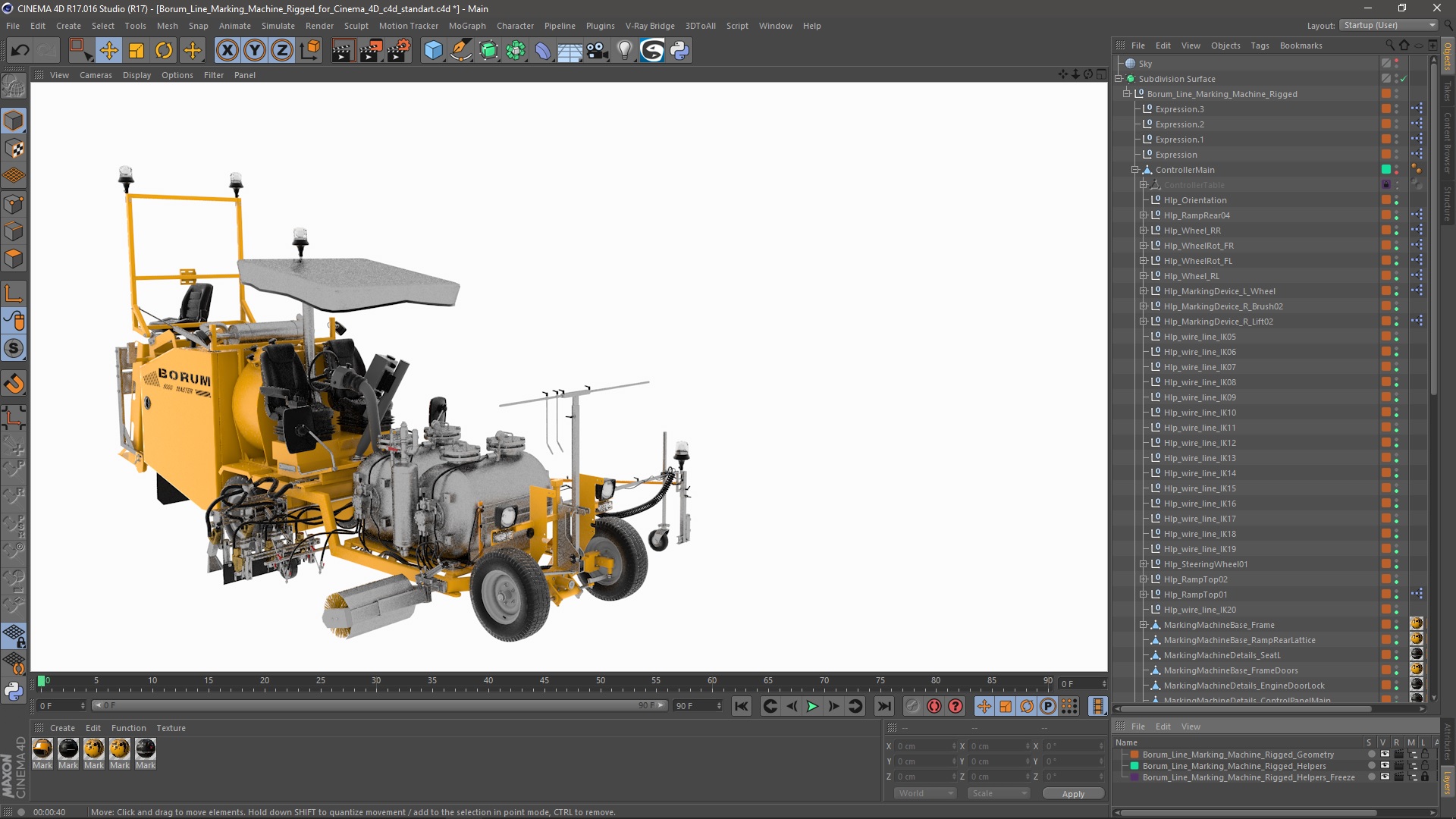Jump to the animation end
The image size is (1456, 819).
pyautogui.click(x=883, y=706)
